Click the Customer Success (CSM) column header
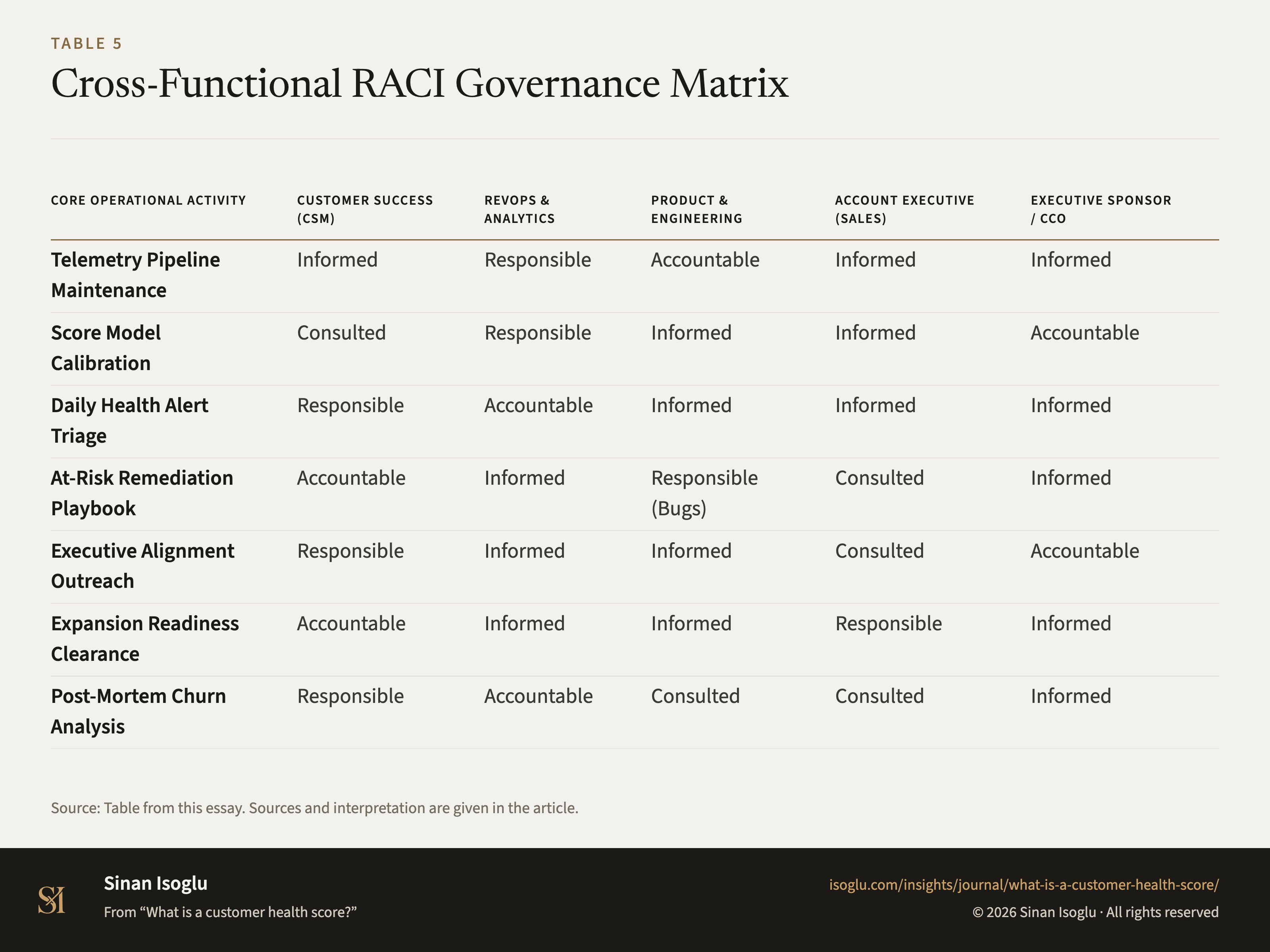This screenshot has width=1270, height=952. click(365, 209)
